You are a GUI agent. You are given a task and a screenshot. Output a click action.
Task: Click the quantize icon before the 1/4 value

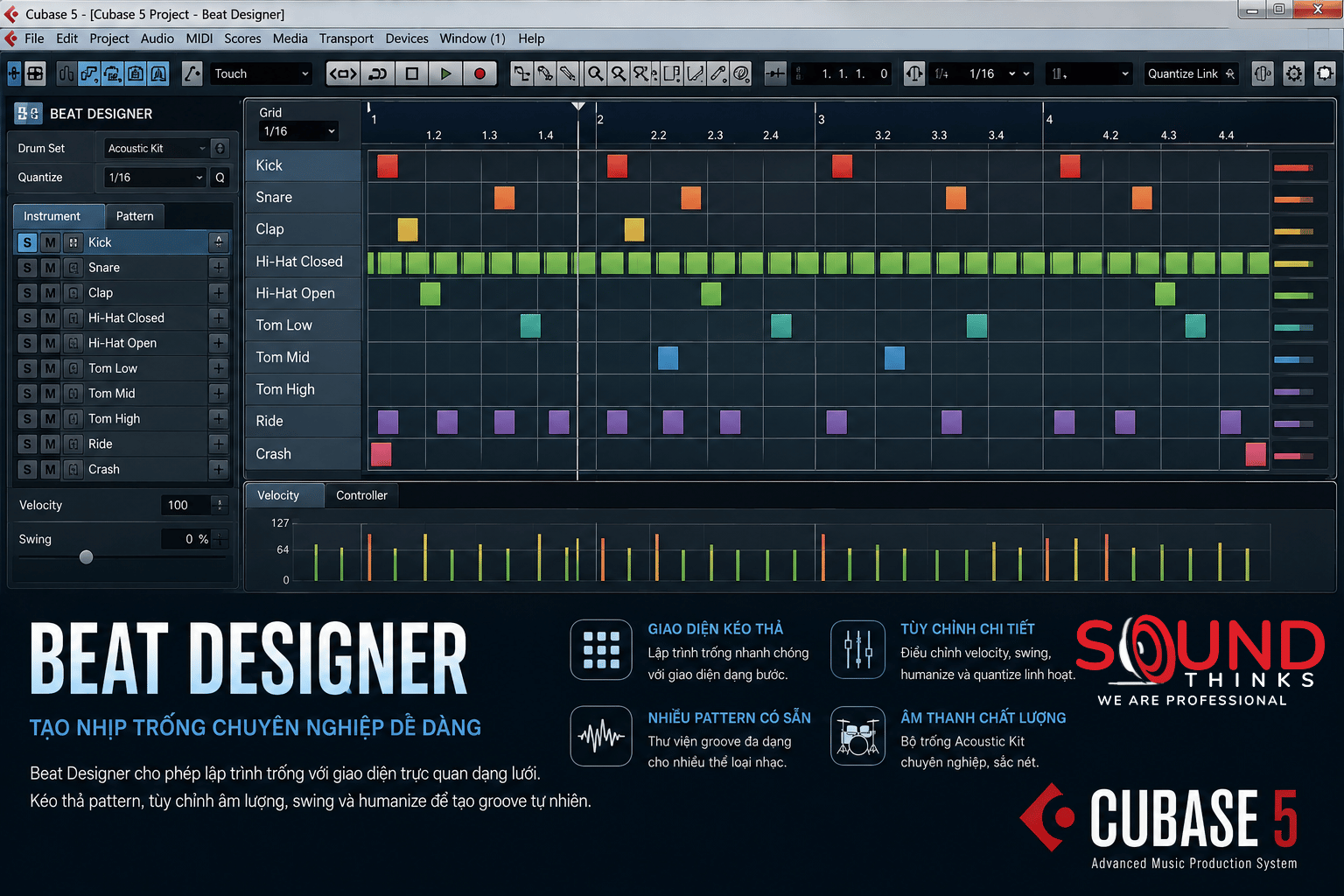tap(913, 73)
